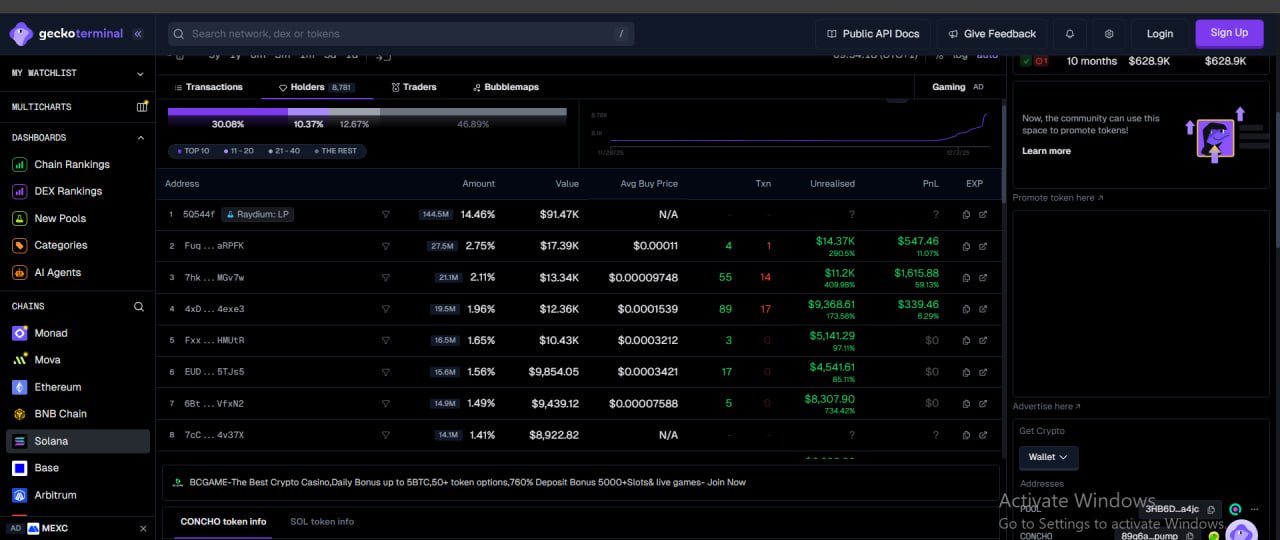Open the Wallet dropdown under Get Crypto
Image resolution: width=1280 pixels, height=540 pixels.
(x=1048, y=457)
